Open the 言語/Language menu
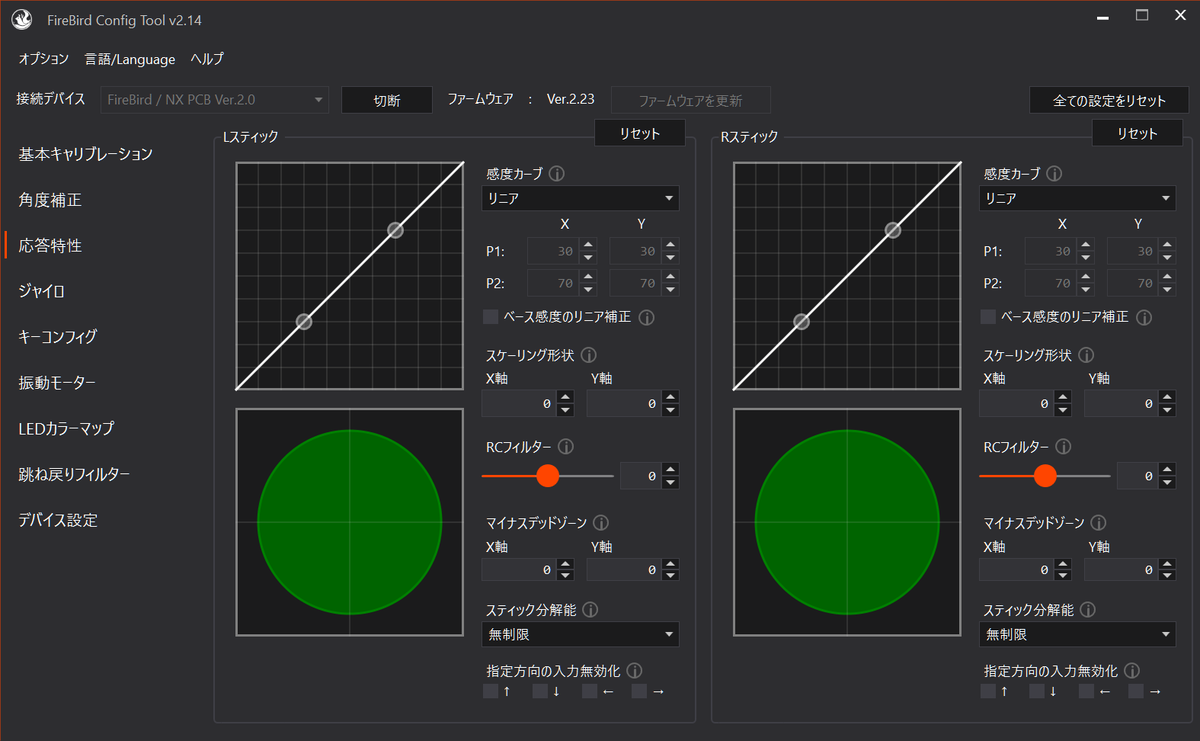 (130, 59)
